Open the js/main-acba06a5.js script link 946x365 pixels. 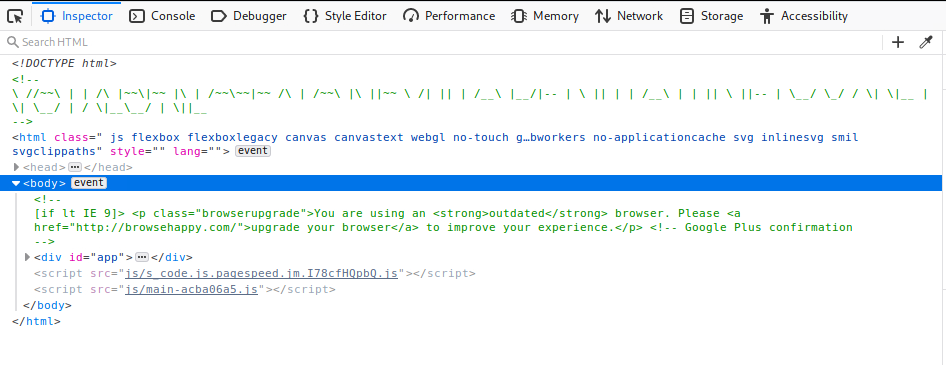coord(191,290)
